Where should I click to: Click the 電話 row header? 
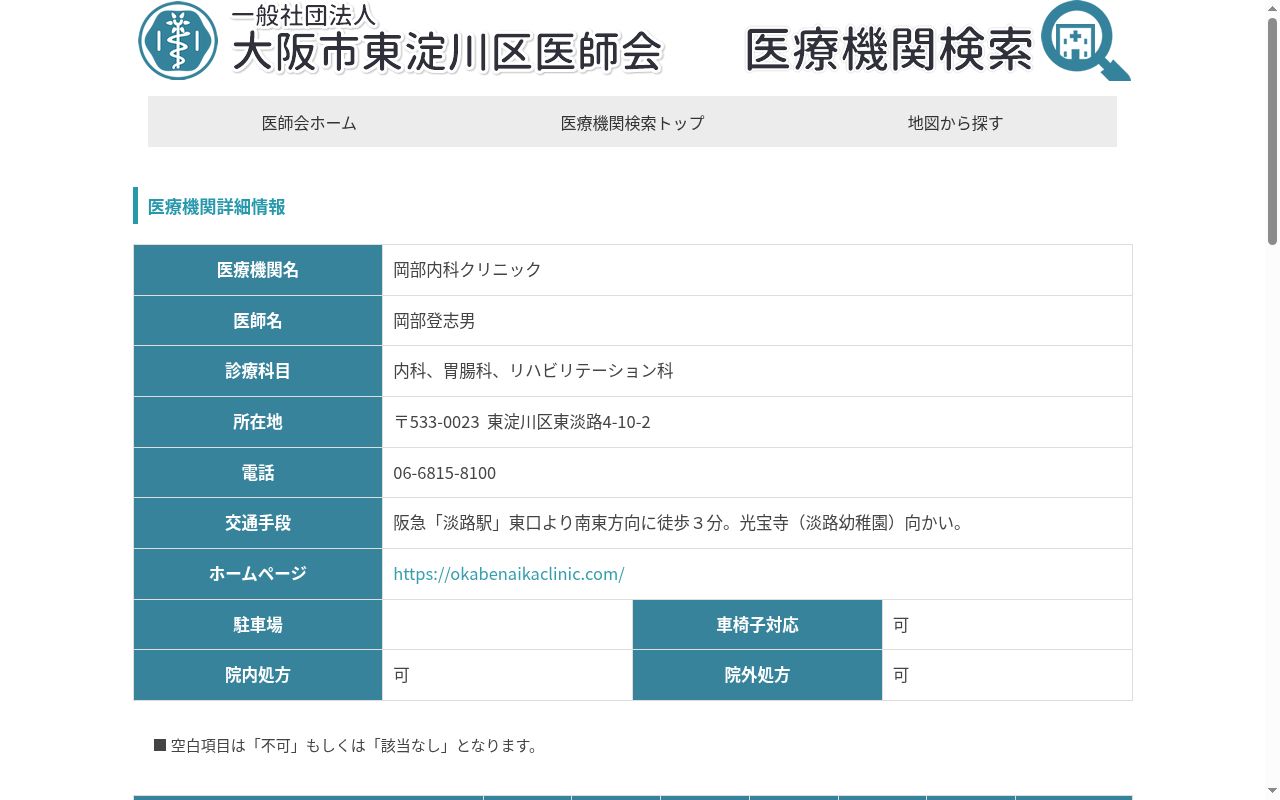pyautogui.click(x=258, y=473)
